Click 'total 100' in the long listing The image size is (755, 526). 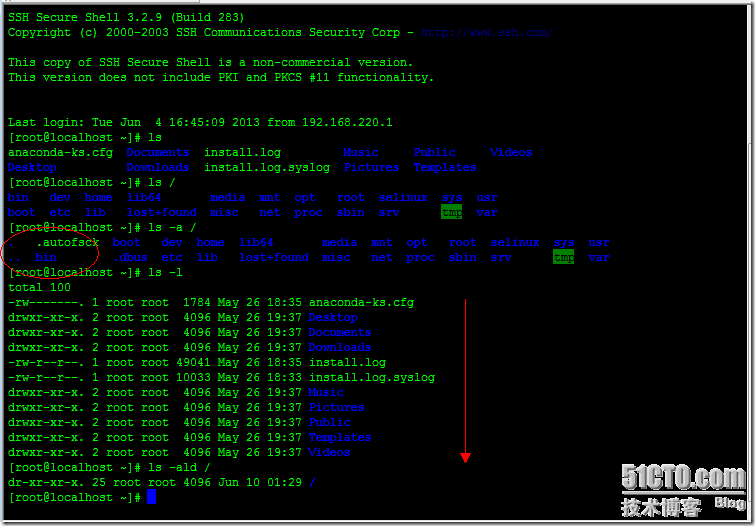39,288
